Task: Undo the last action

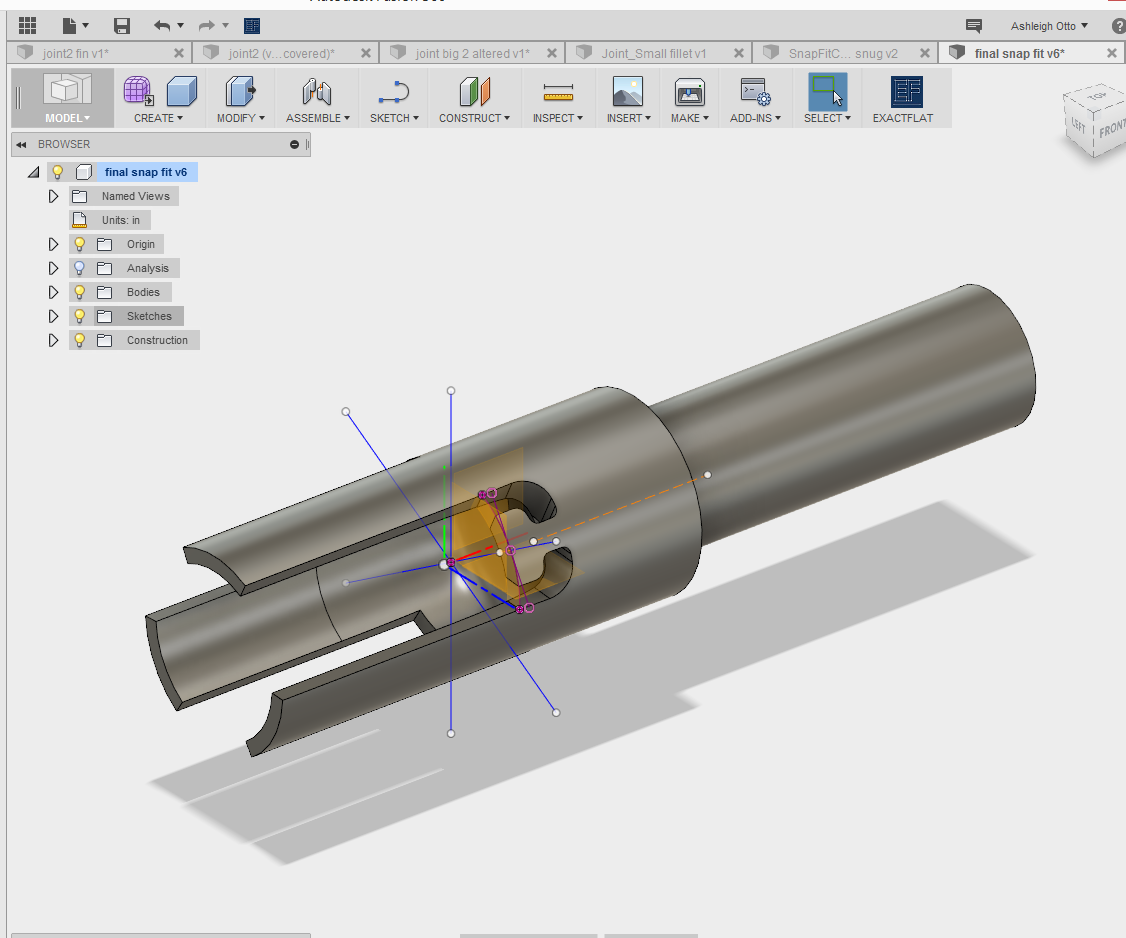Action: (x=162, y=26)
